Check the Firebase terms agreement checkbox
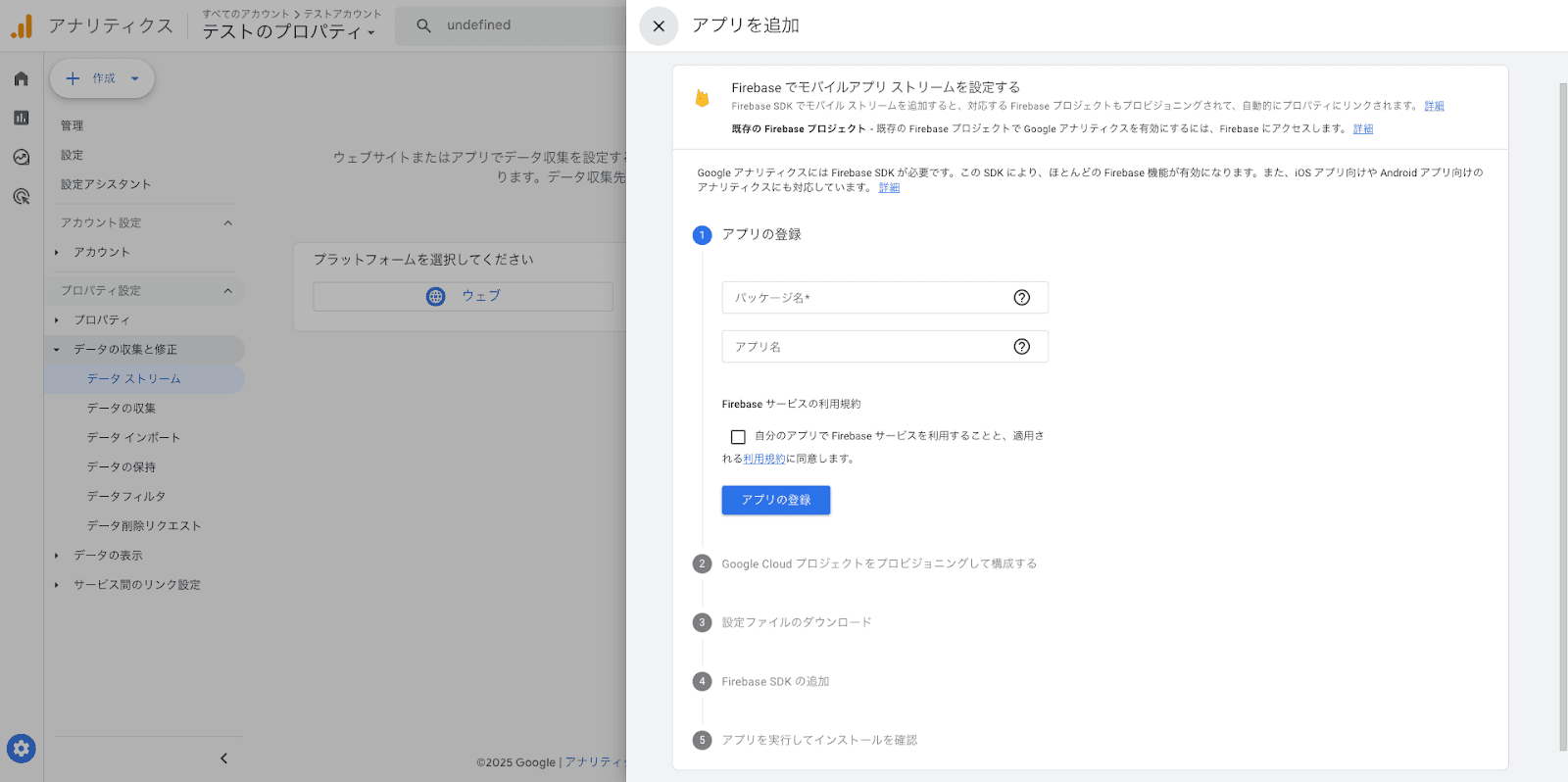The height and width of the screenshot is (782, 1568). click(x=738, y=437)
